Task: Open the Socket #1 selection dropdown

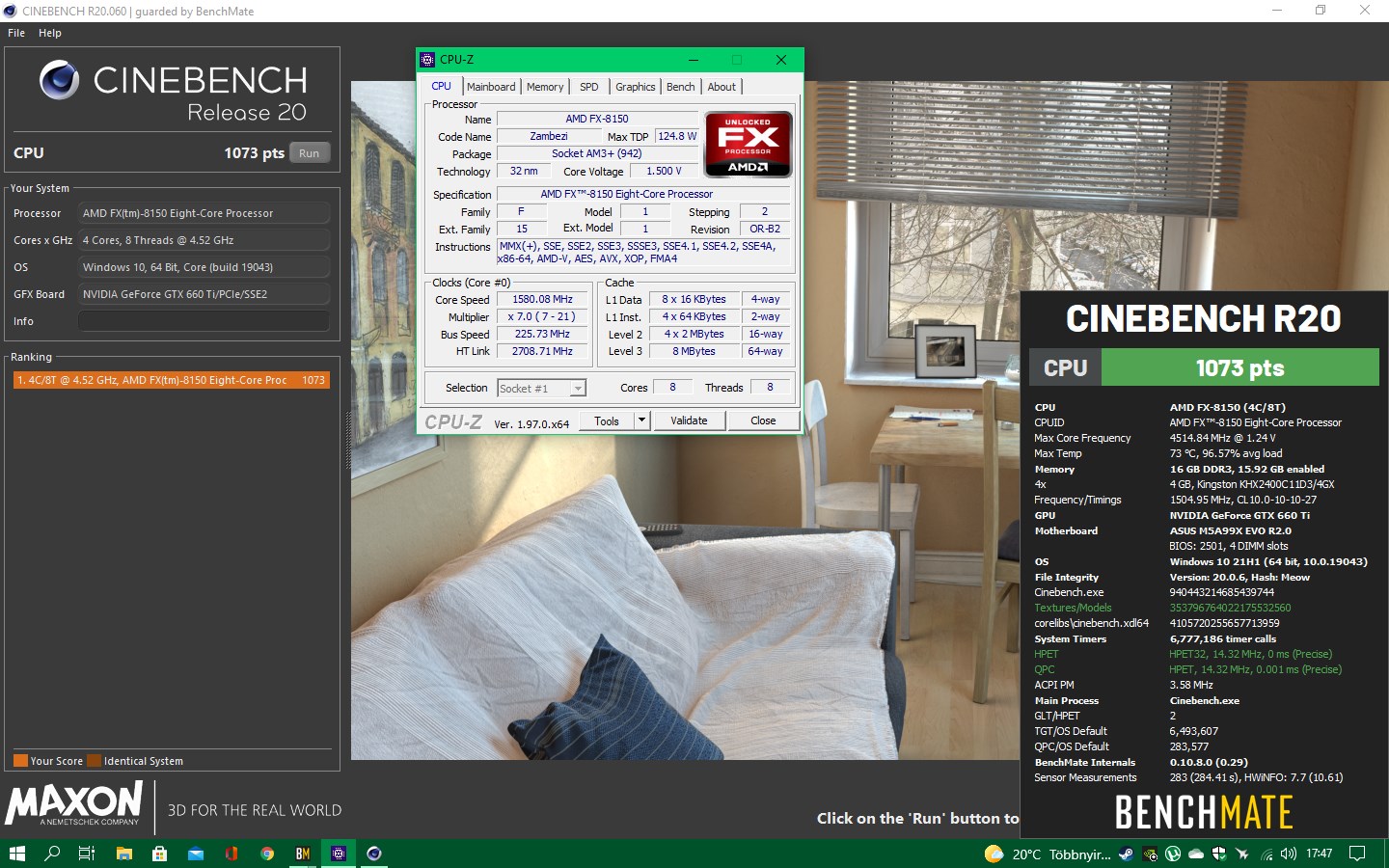Action: 542,388
